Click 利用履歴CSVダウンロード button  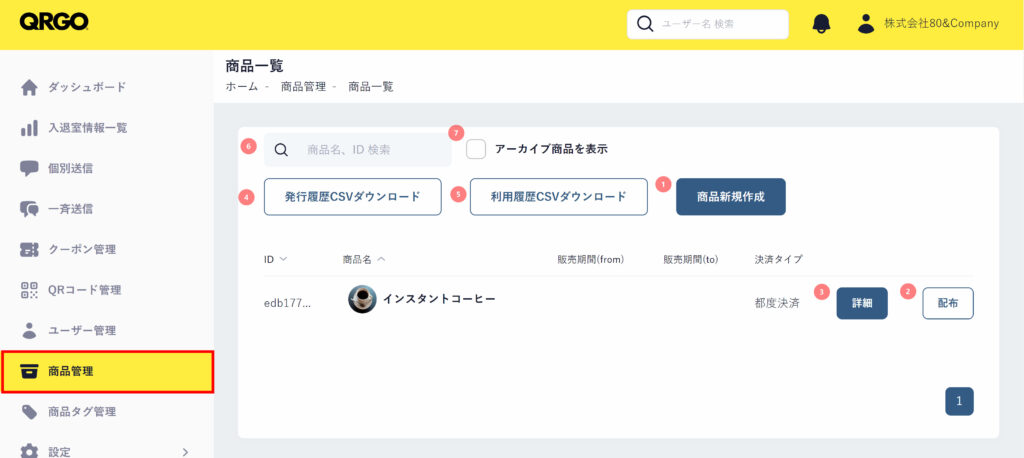[x=559, y=197]
